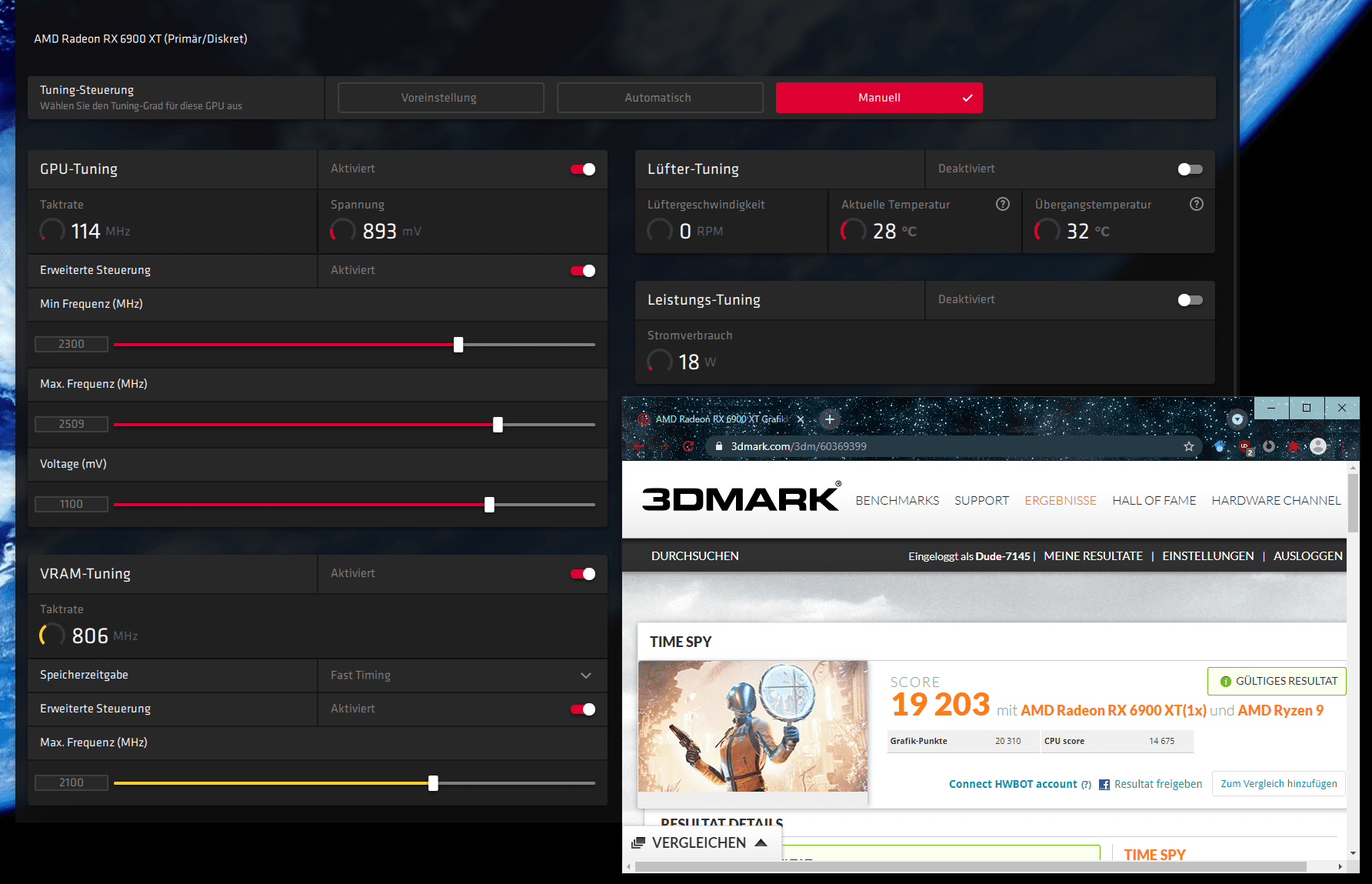Open the browser three-dot menu
1372x884 pixels.
tap(1343, 446)
